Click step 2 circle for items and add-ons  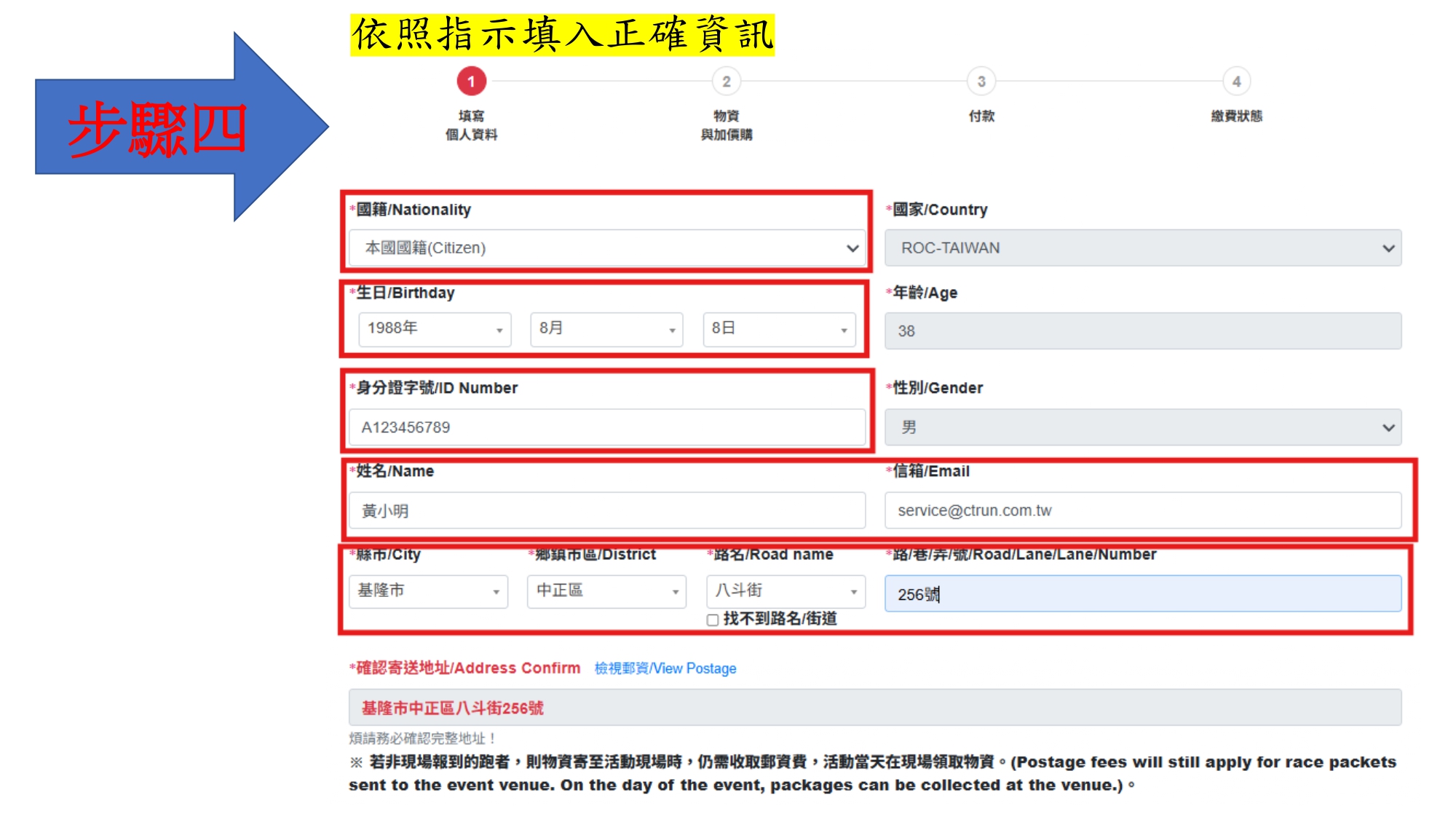click(726, 82)
